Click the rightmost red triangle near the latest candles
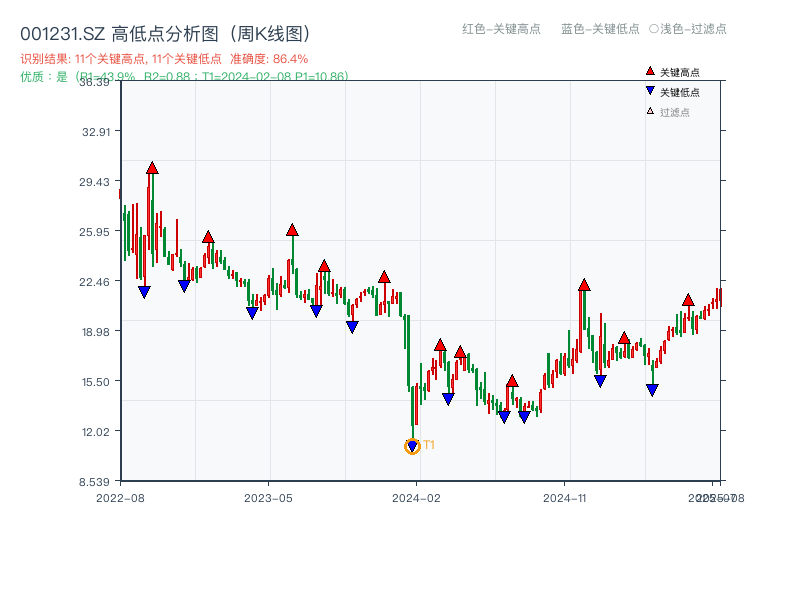Screen dimensions: 800x600 tap(689, 300)
